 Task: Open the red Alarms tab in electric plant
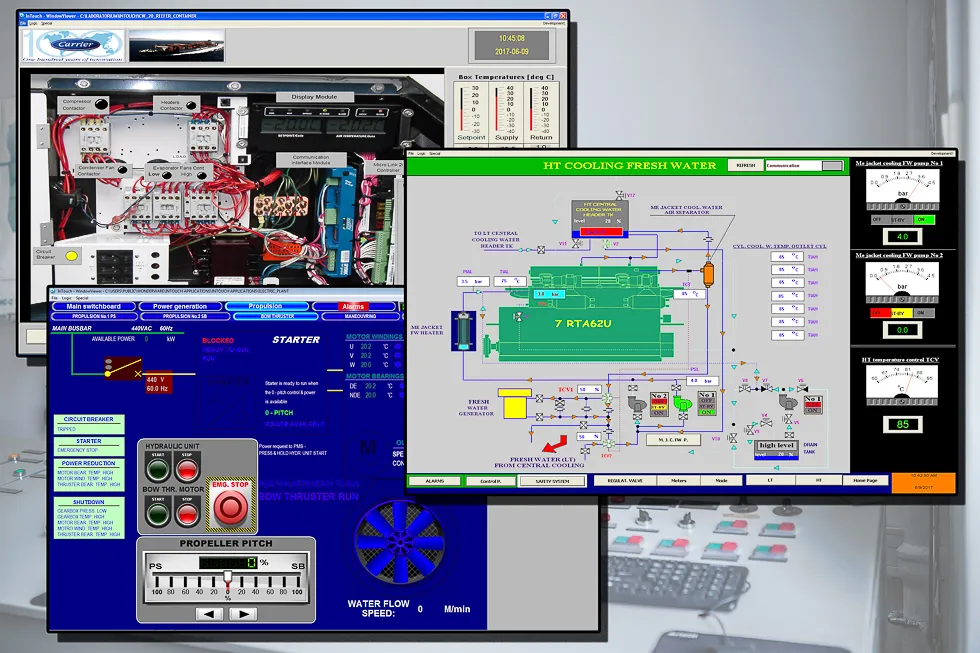pos(354,306)
